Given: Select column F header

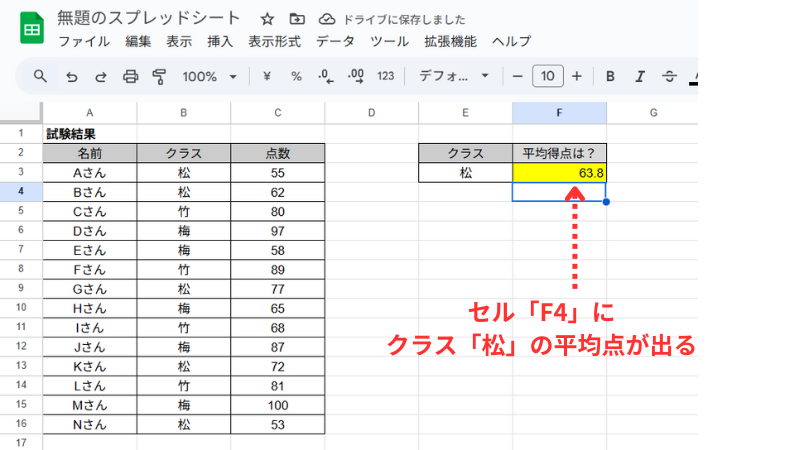Looking at the screenshot, I should click(560, 113).
